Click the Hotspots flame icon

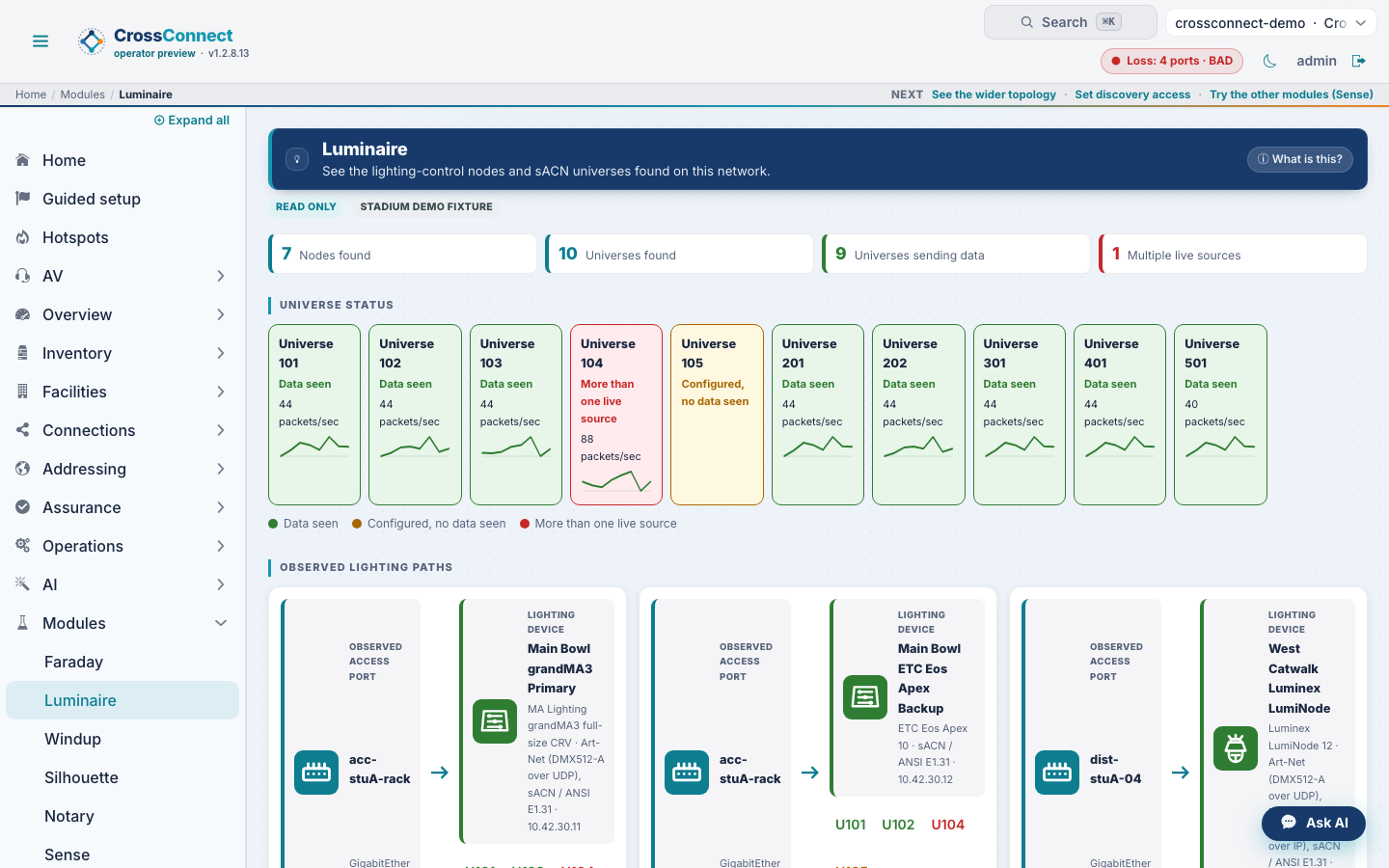coord(22,237)
